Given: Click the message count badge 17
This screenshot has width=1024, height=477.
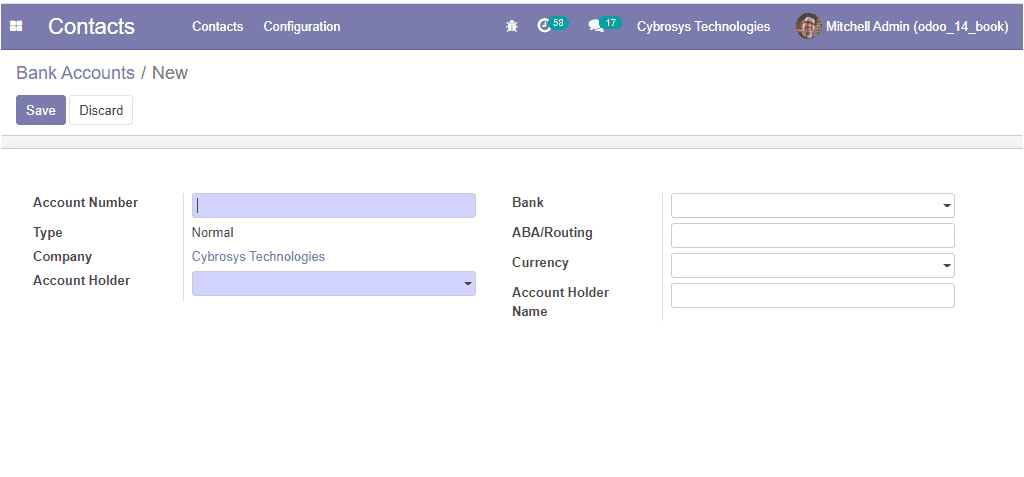Looking at the screenshot, I should pos(611,23).
